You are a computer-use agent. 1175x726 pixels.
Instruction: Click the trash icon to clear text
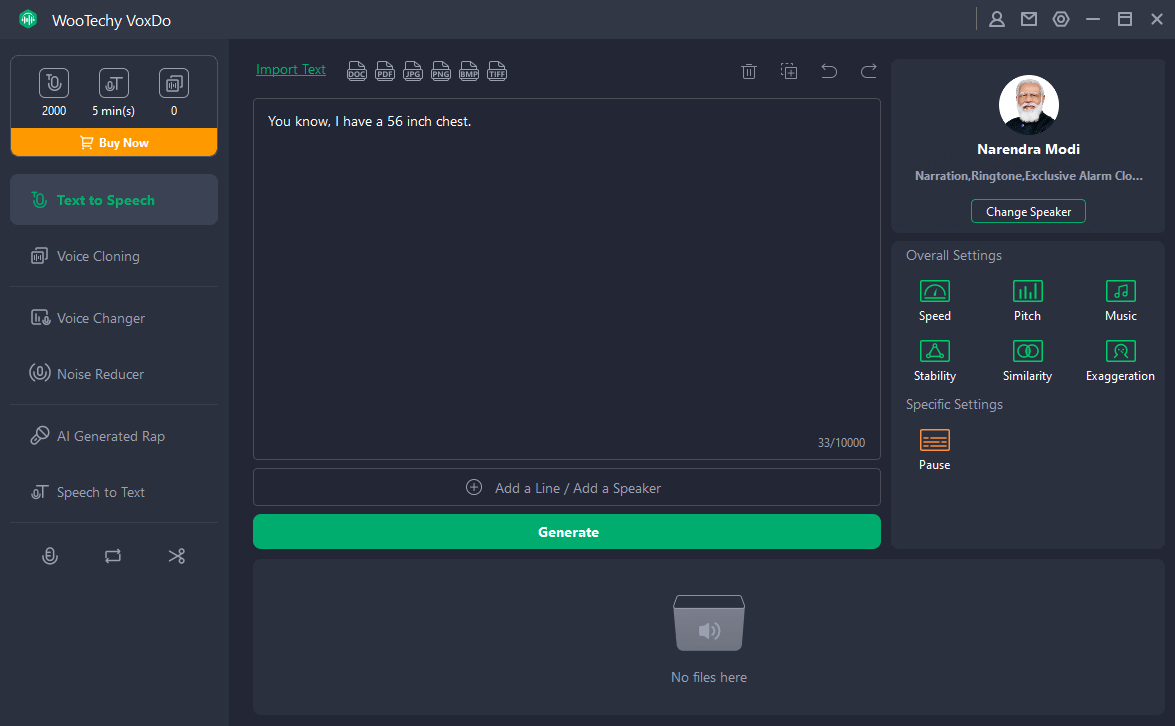click(x=748, y=71)
